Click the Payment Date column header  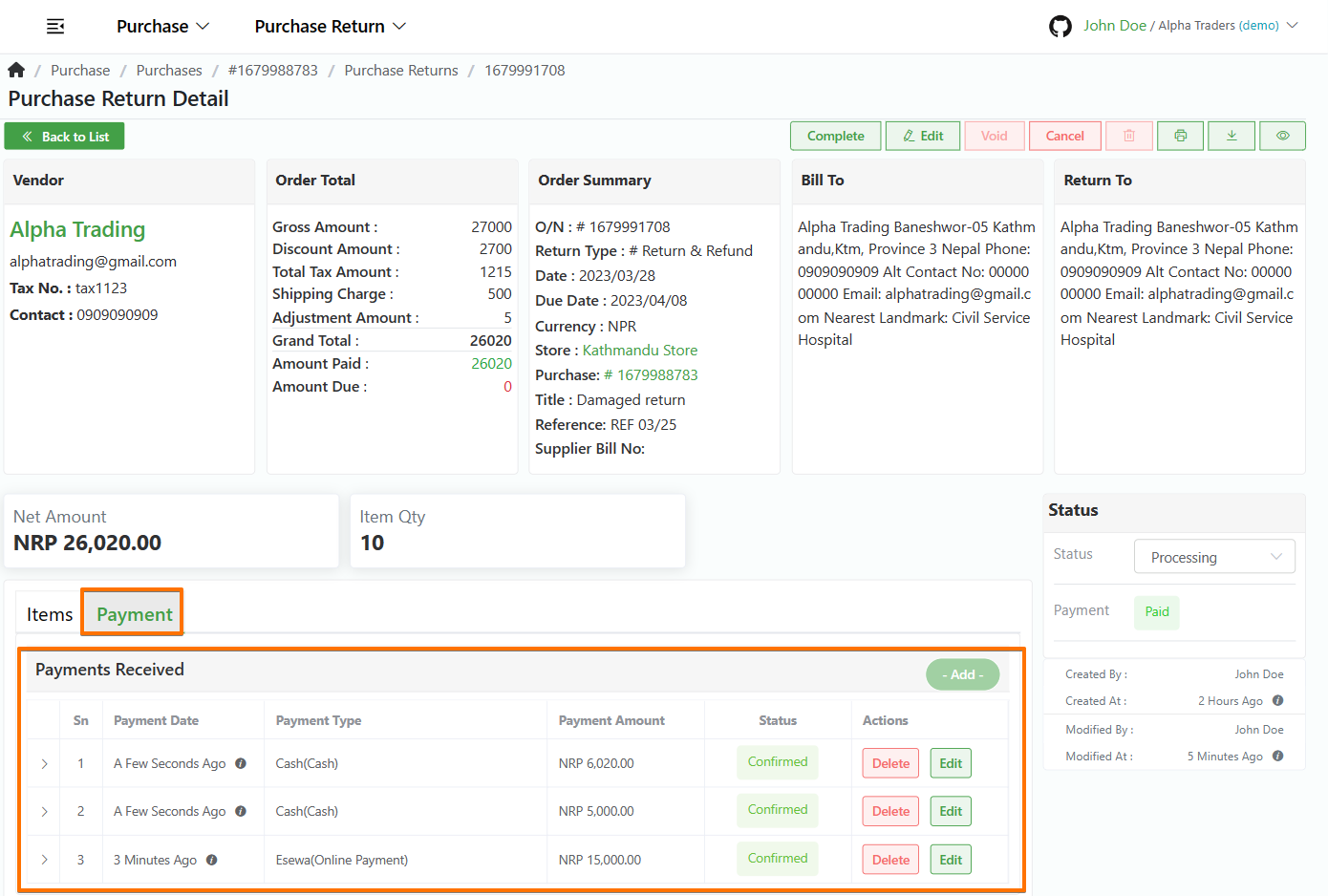tap(156, 720)
